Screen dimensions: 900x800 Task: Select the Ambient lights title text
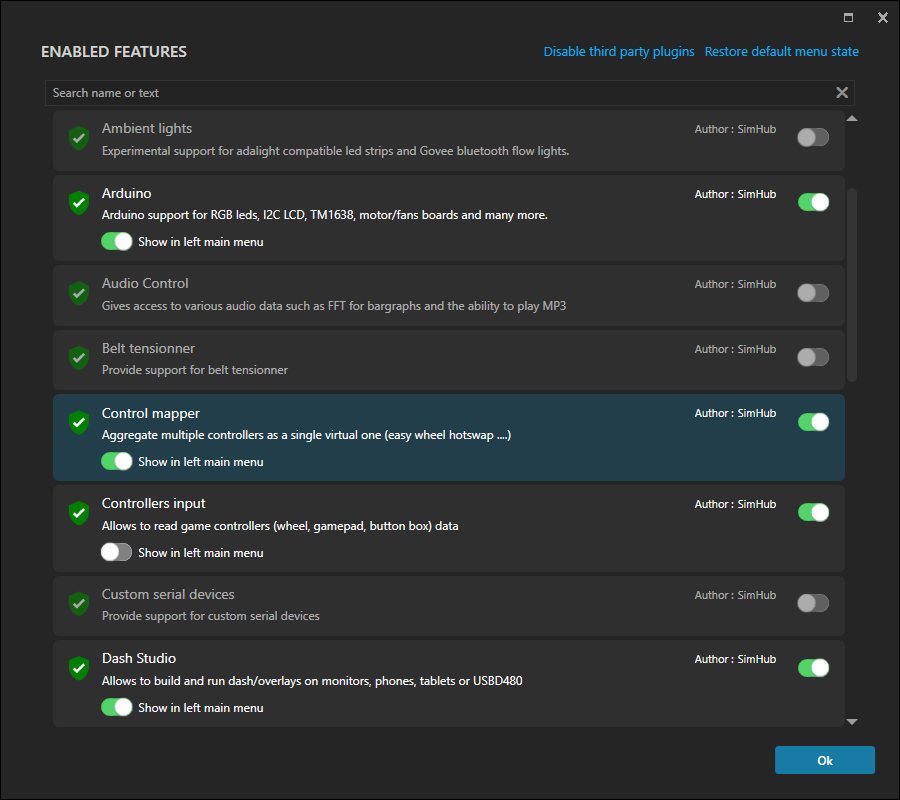point(147,129)
